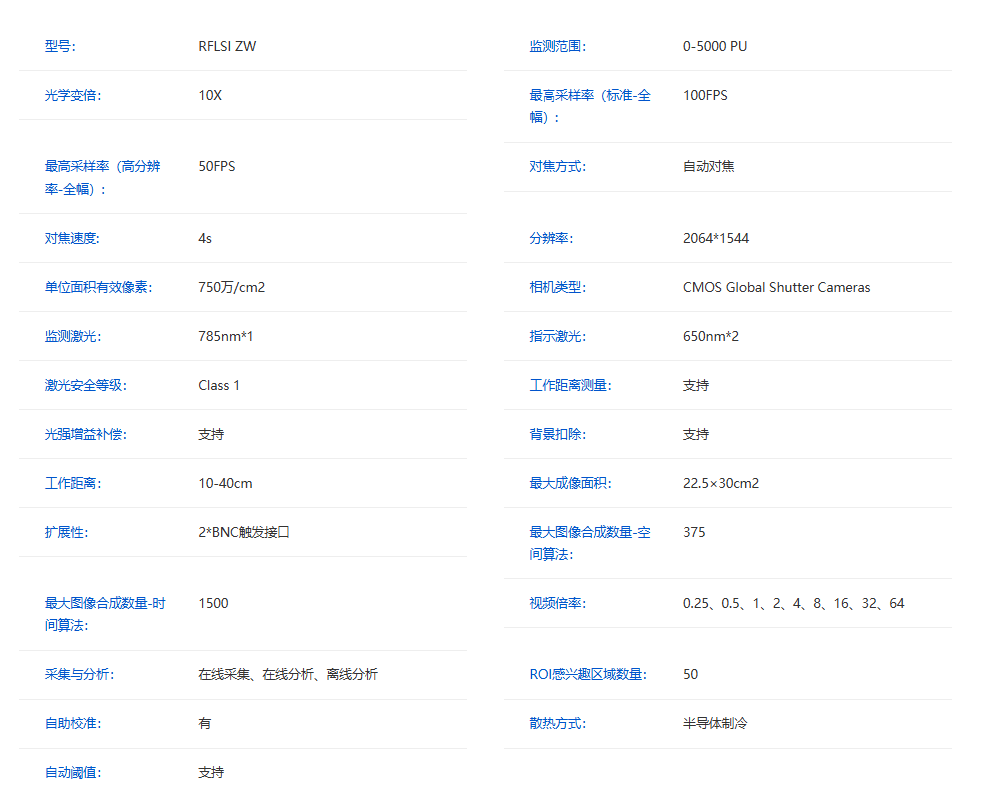Select the 10-40cm value text
The height and width of the screenshot is (790, 989).
225,482
